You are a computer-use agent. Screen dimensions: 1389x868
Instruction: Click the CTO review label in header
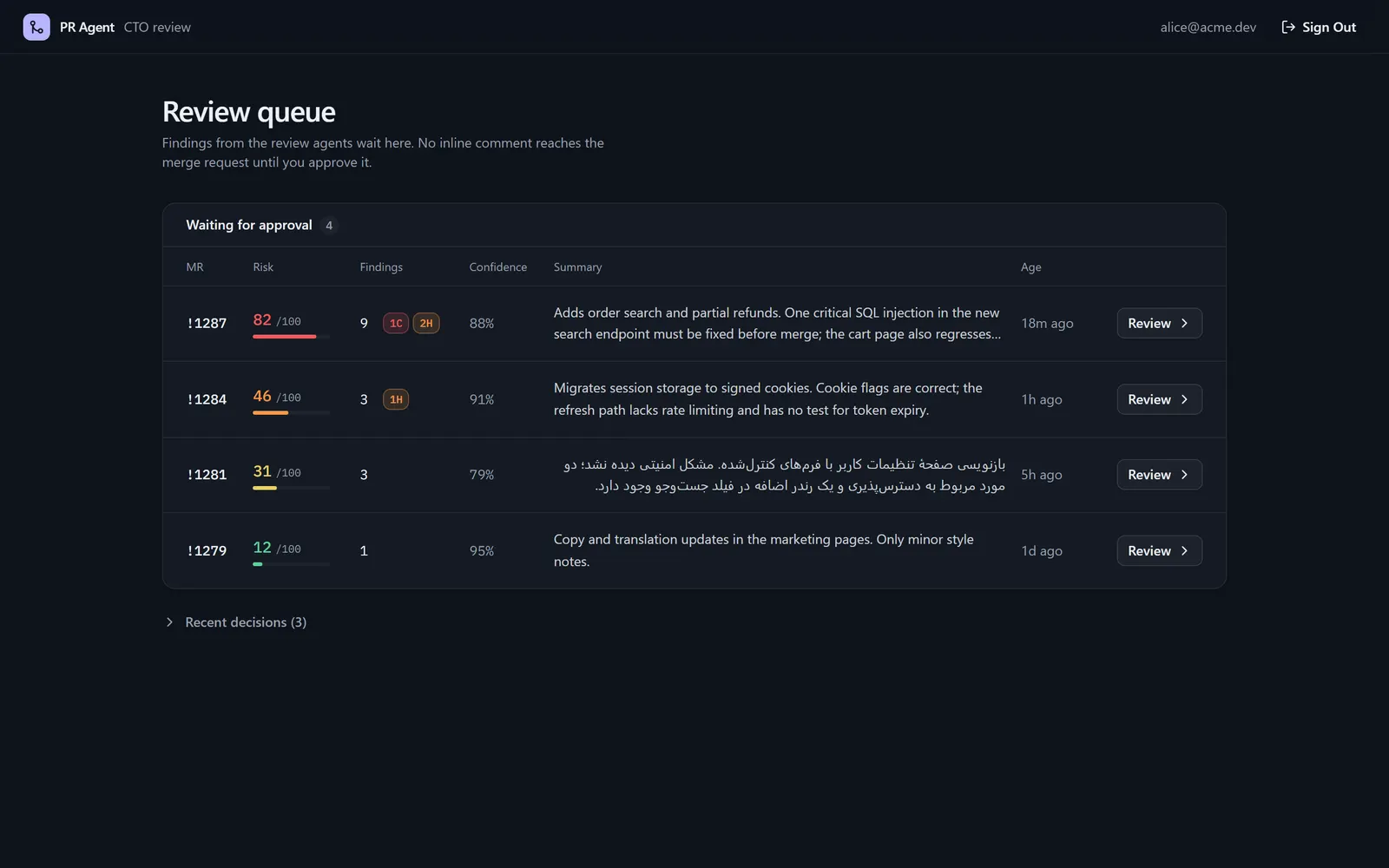coord(157,27)
